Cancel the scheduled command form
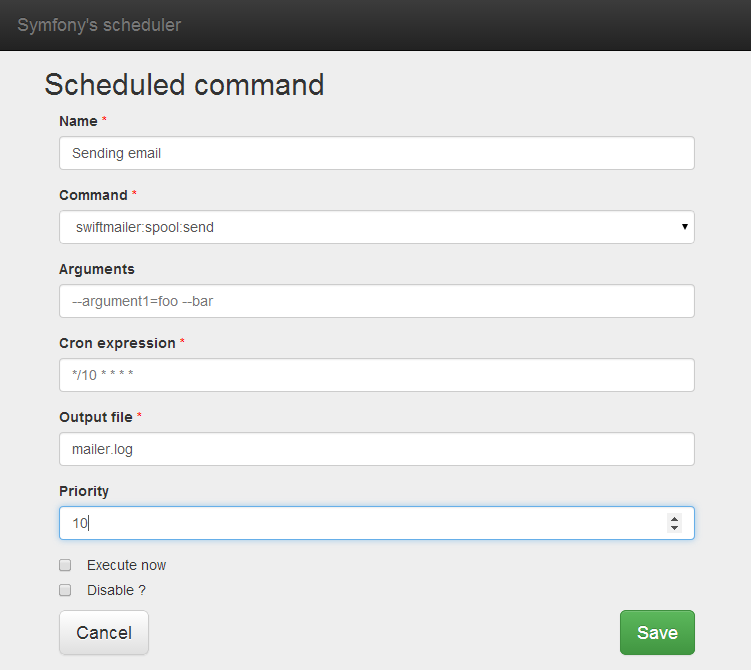 [104, 632]
